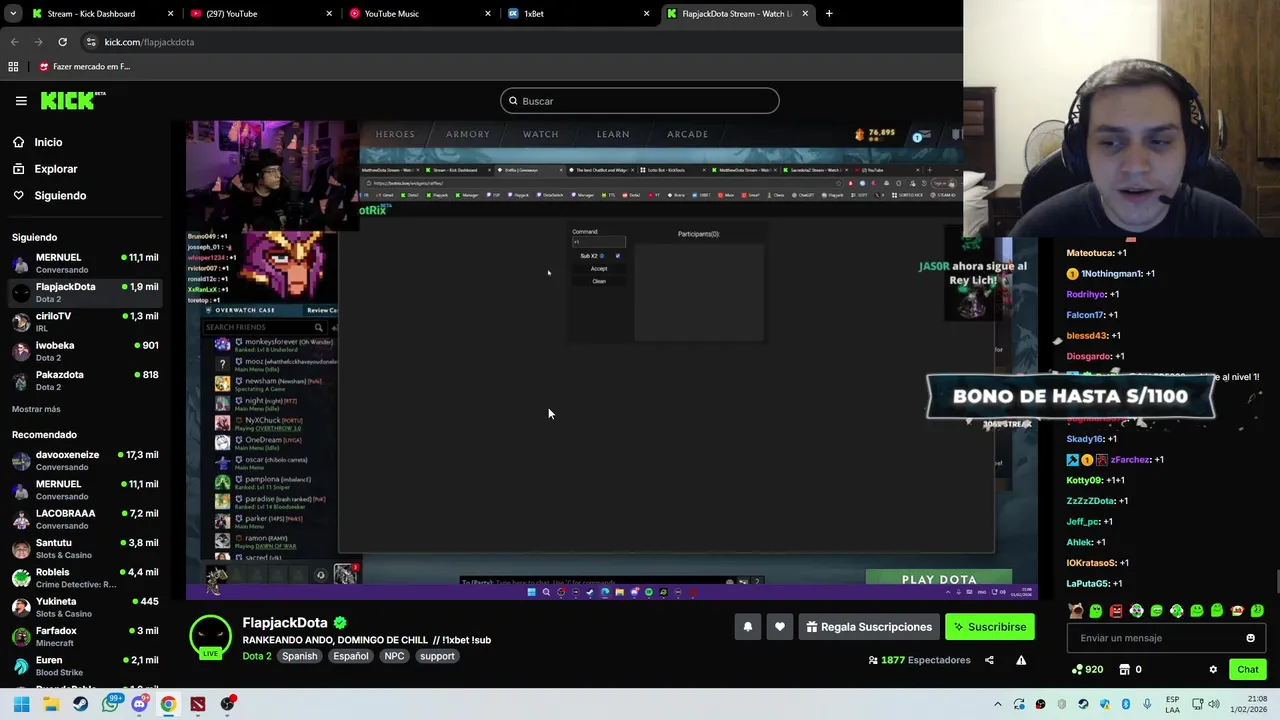Open LACOBRAAA recommended channel
Screen dimensions: 1280x720
[x=85, y=519]
